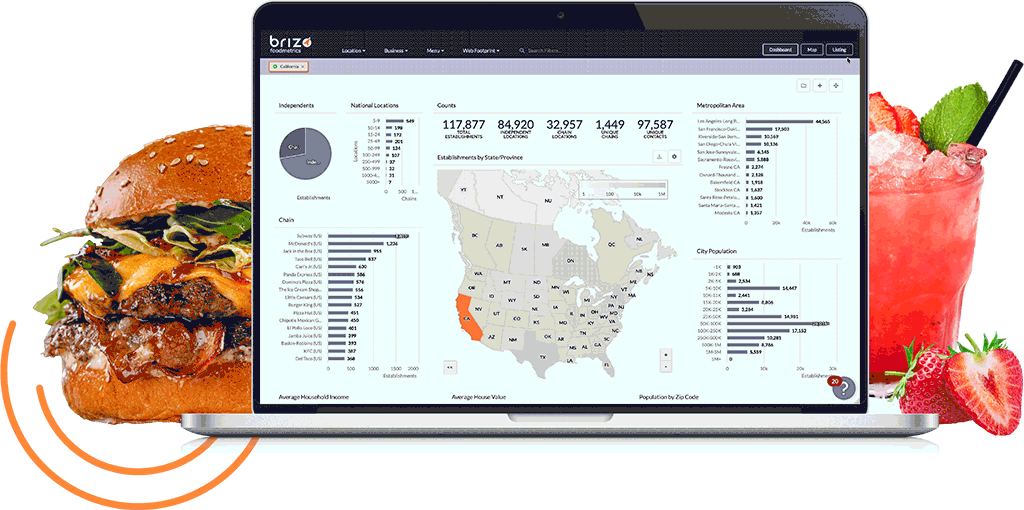Click the San Francisco-Oakland metro bar
Image resolution: width=1024 pixels, height=510 pixels.
point(759,129)
